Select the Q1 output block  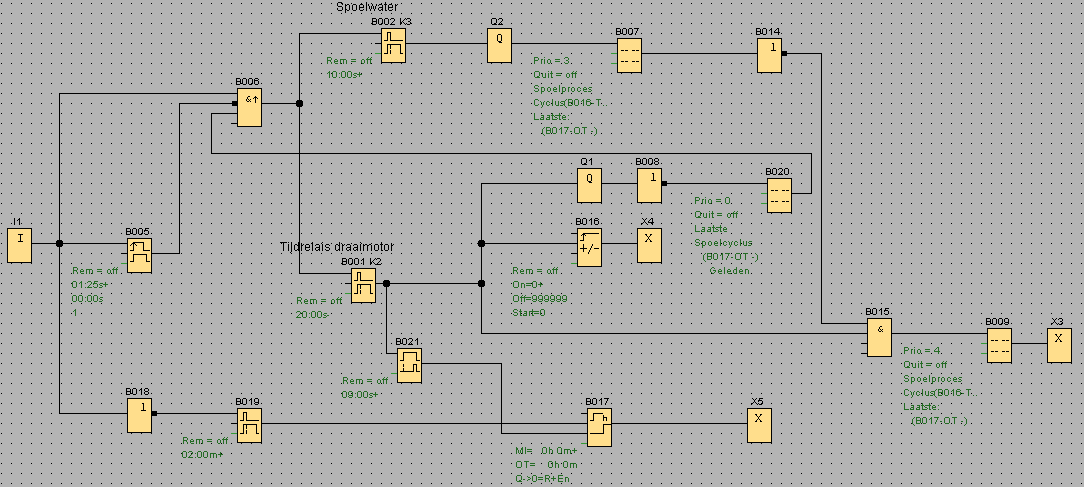click(589, 186)
